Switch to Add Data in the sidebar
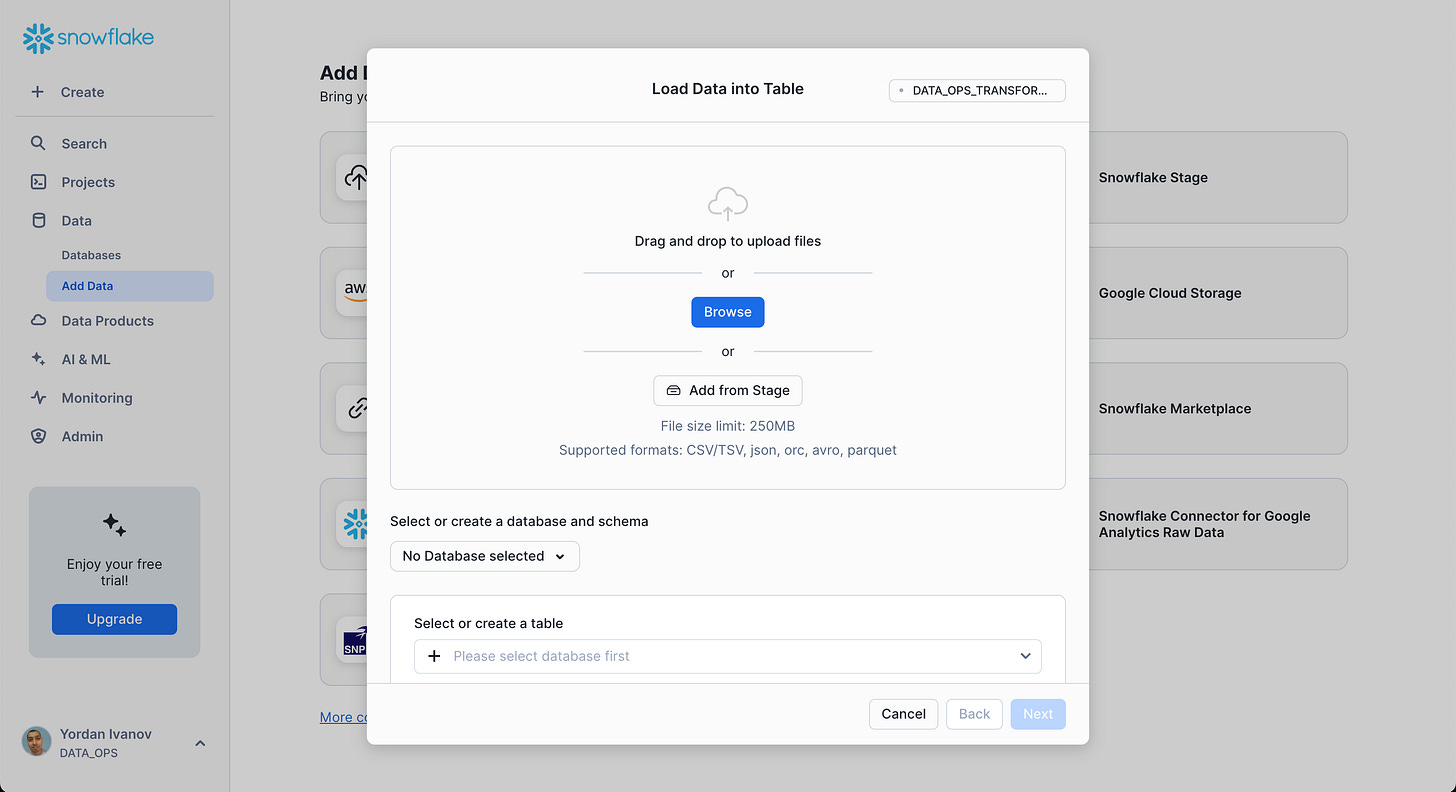The width and height of the screenshot is (1456, 792). coord(87,285)
